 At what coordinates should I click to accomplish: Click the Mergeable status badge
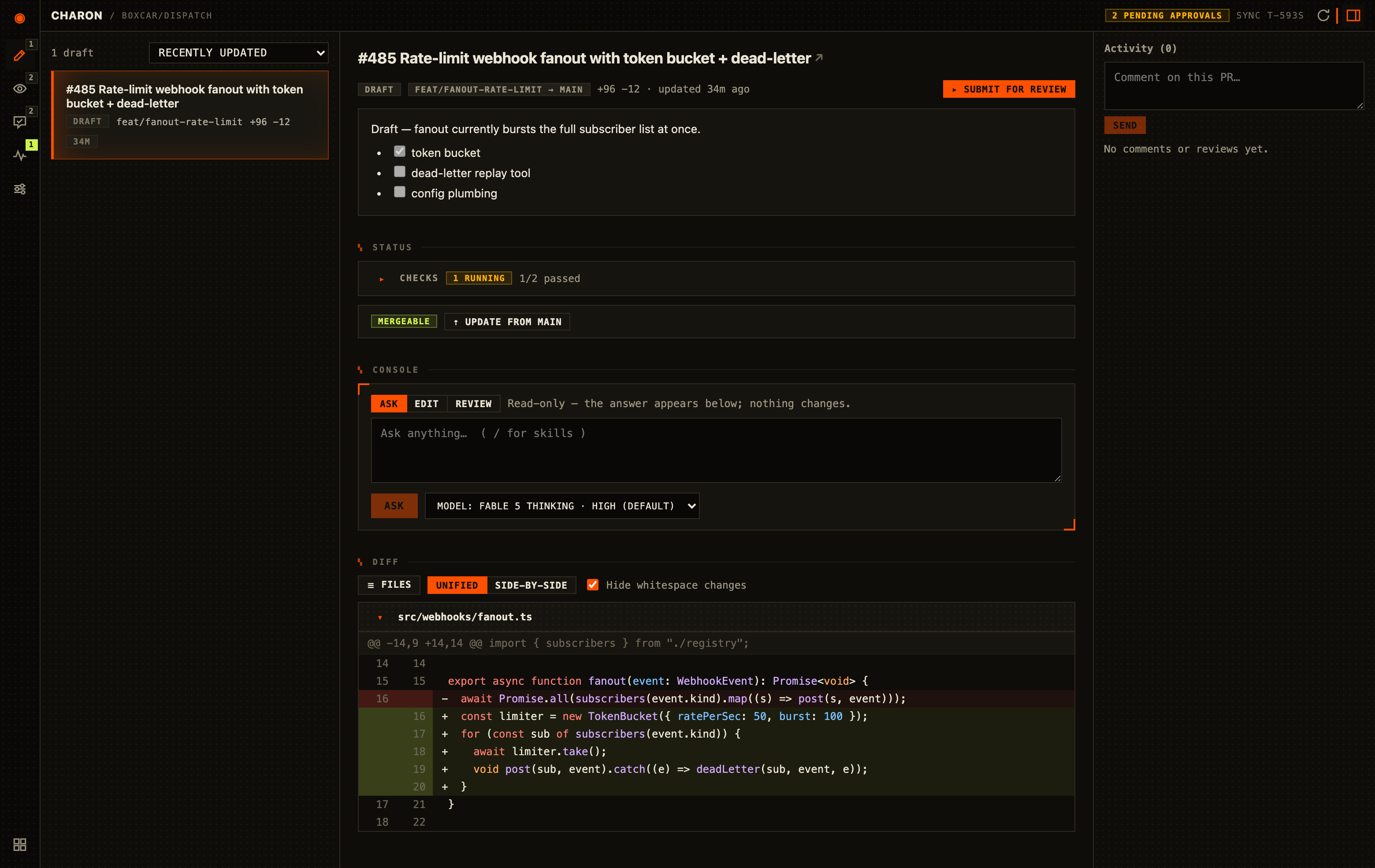[404, 322]
